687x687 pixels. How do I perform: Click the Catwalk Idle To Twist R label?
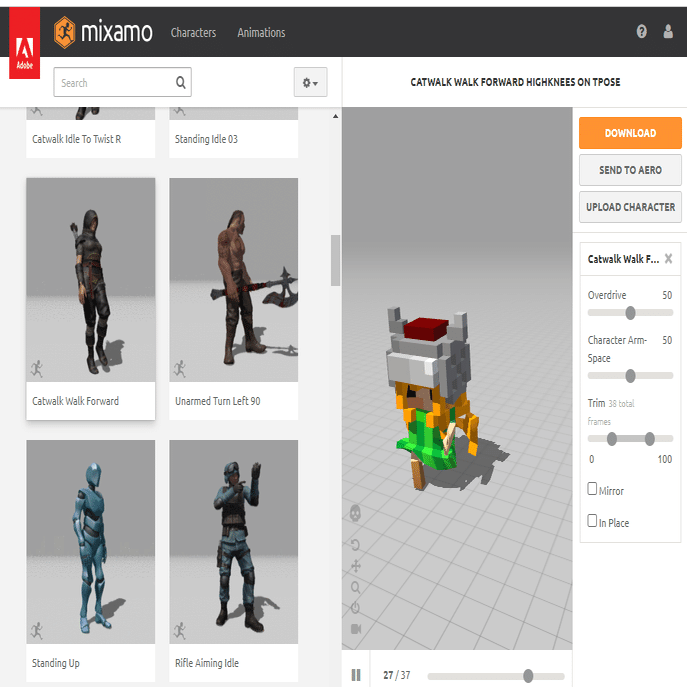(77, 139)
